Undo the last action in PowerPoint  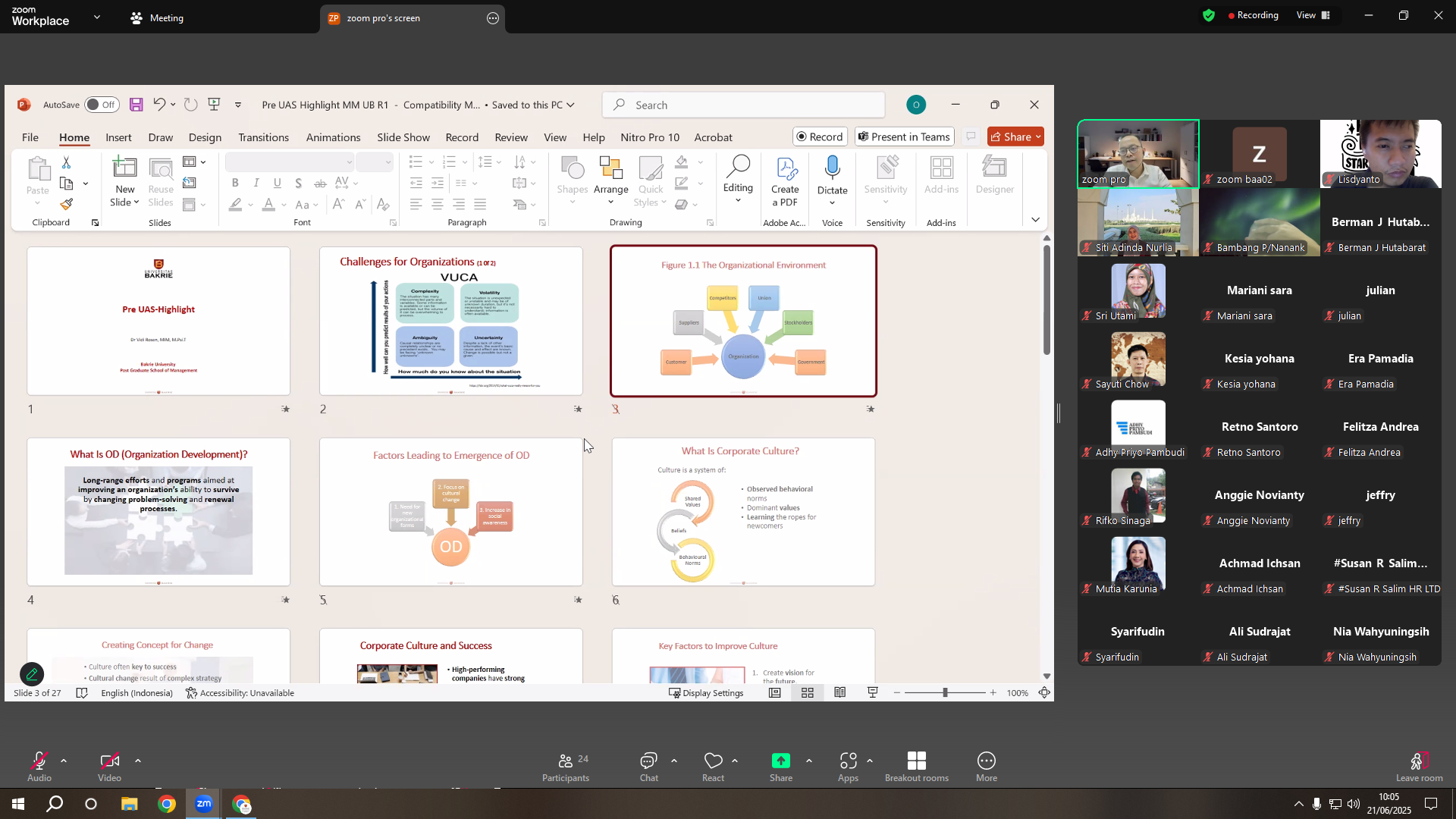(159, 105)
